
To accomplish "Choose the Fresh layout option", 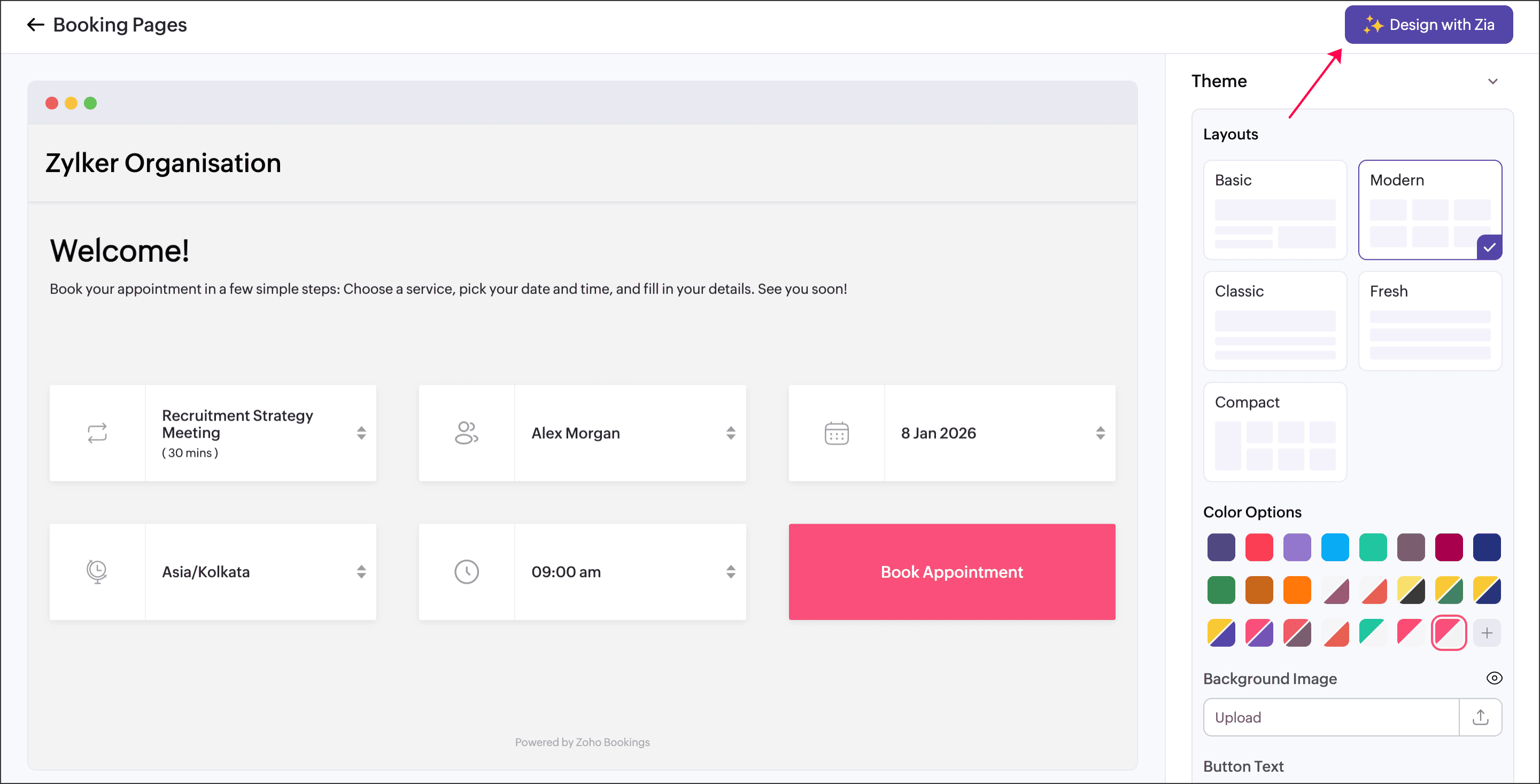I will 1430,321.
